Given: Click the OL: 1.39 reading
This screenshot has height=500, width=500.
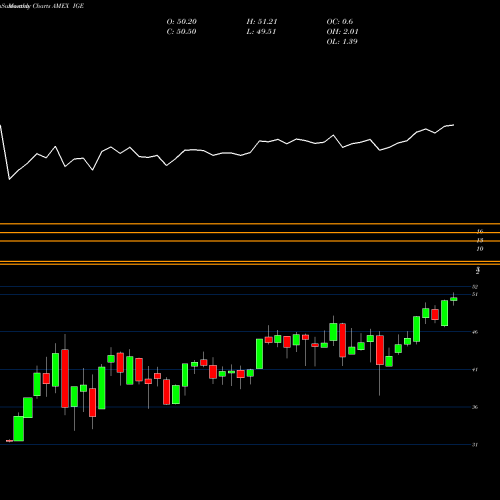Looking at the screenshot, I should [342, 42].
